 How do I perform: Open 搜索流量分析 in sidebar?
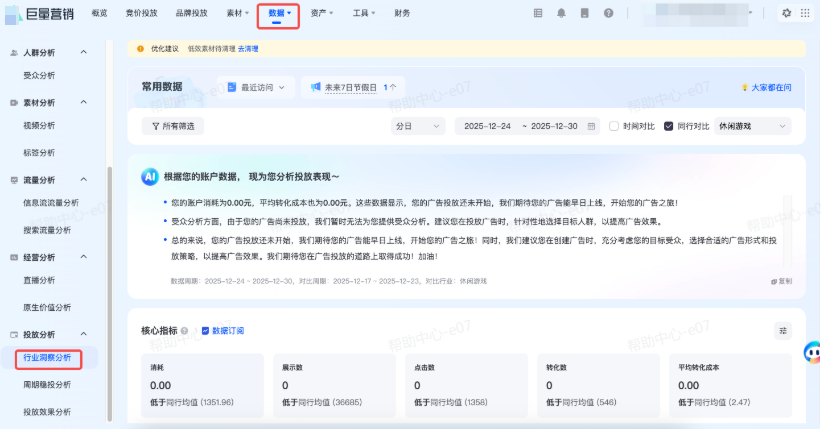[47, 230]
